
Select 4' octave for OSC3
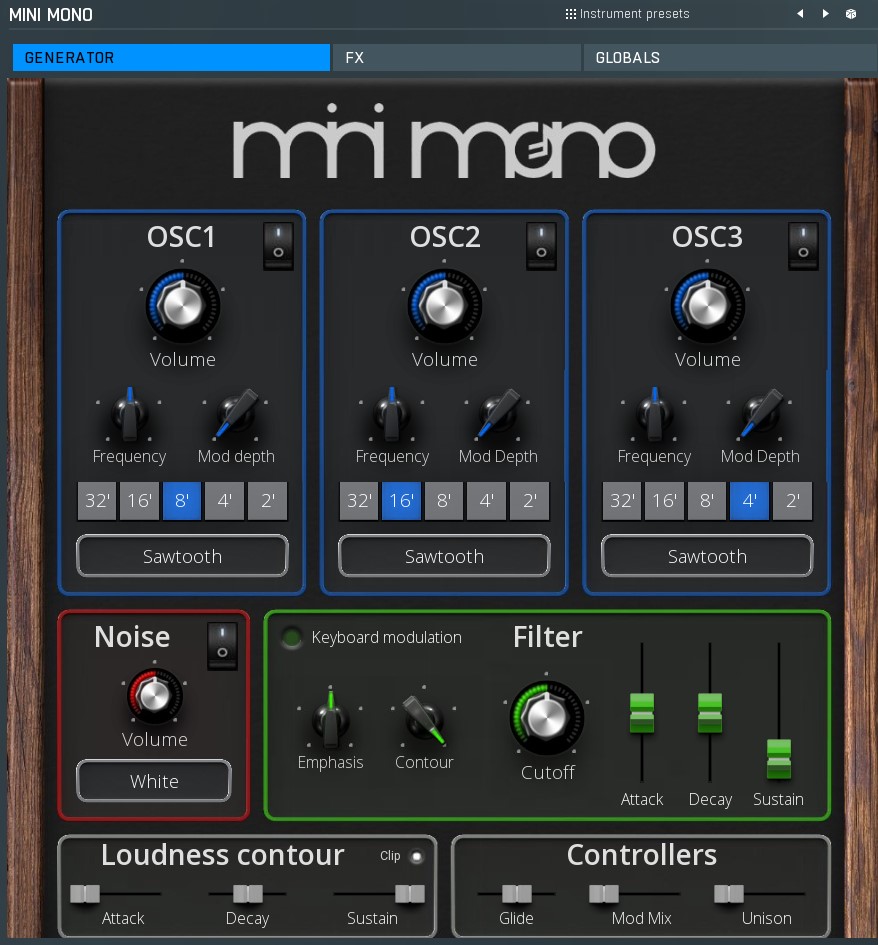coord(750,501)
